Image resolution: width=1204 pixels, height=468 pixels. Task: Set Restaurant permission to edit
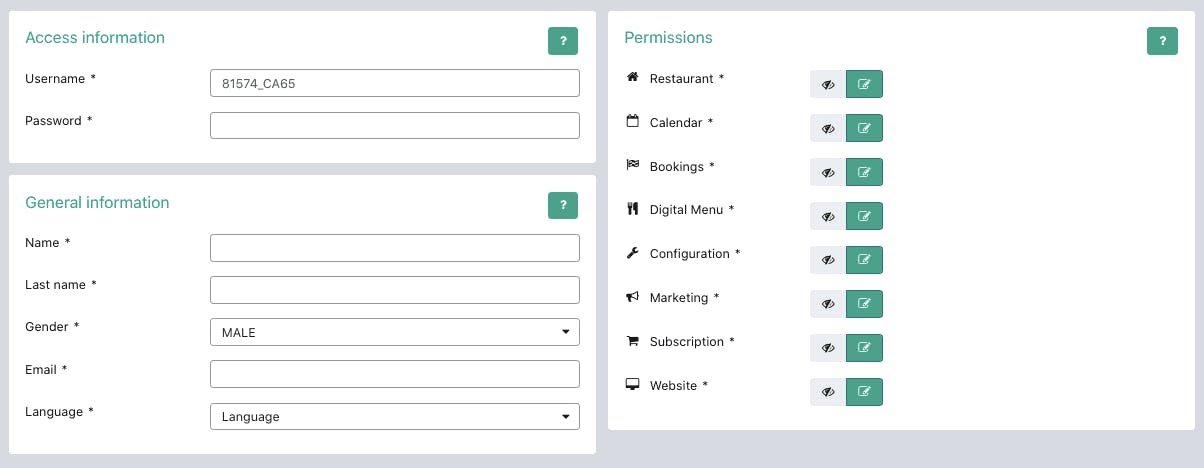click(864, 84)
